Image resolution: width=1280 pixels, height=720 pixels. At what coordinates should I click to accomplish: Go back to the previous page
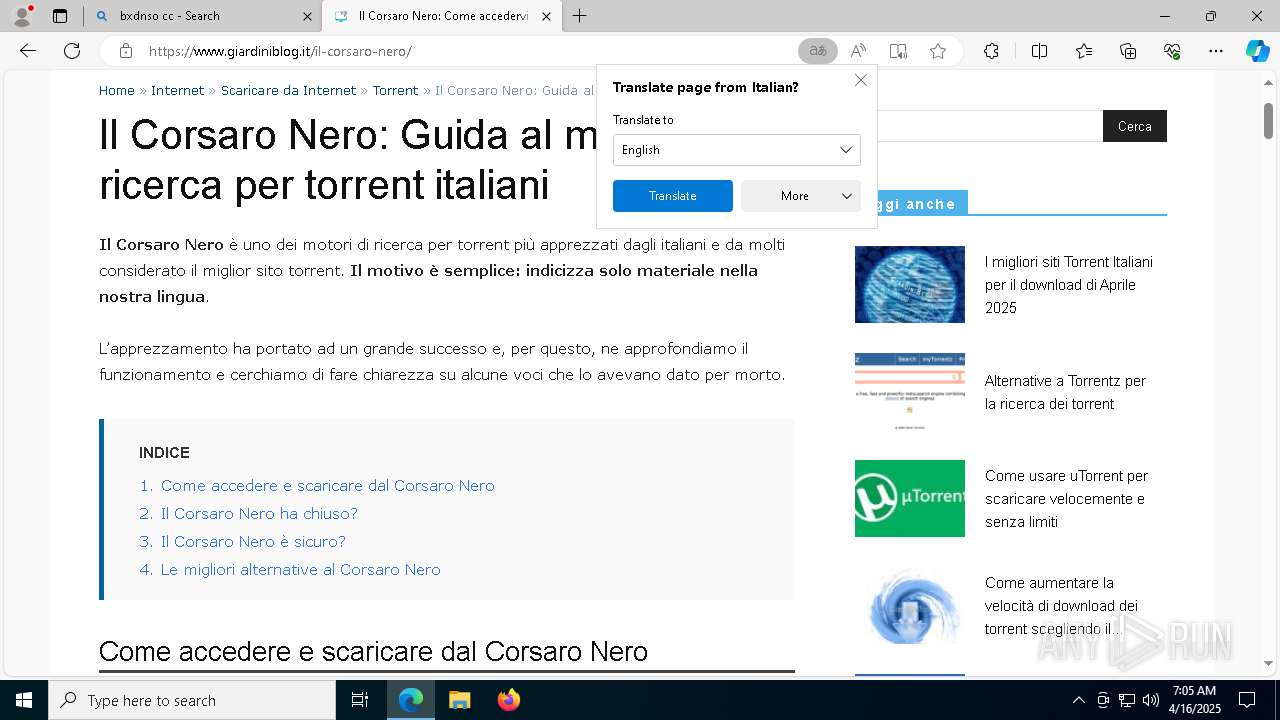(x=28, y=51)
